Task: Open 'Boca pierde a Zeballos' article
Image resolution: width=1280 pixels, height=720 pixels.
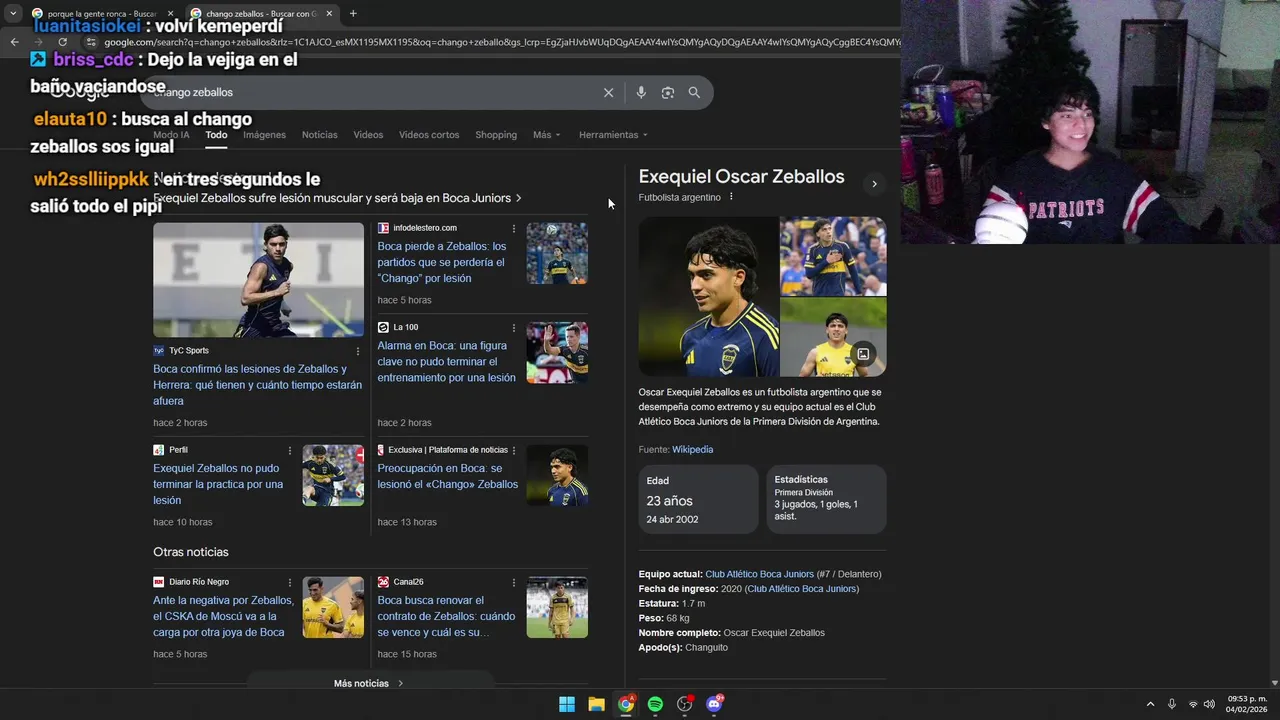Action: click(442, 262)
